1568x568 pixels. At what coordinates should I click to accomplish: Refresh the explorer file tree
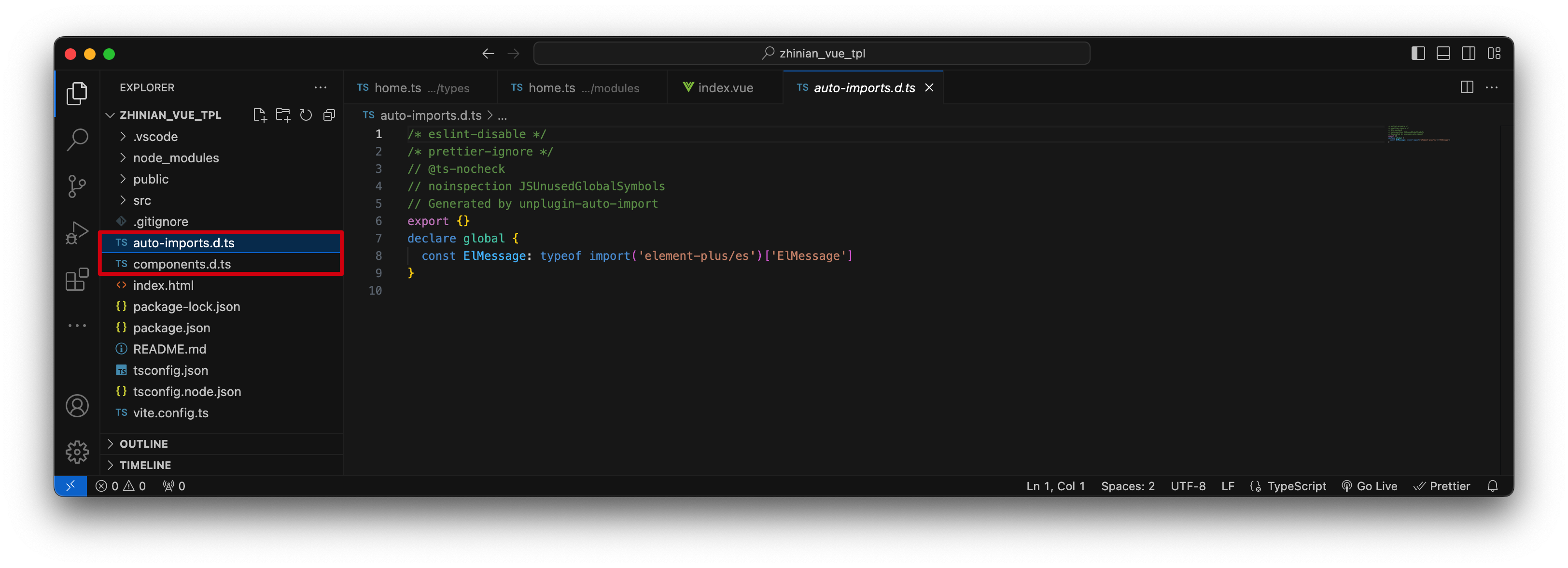(306, 115)
